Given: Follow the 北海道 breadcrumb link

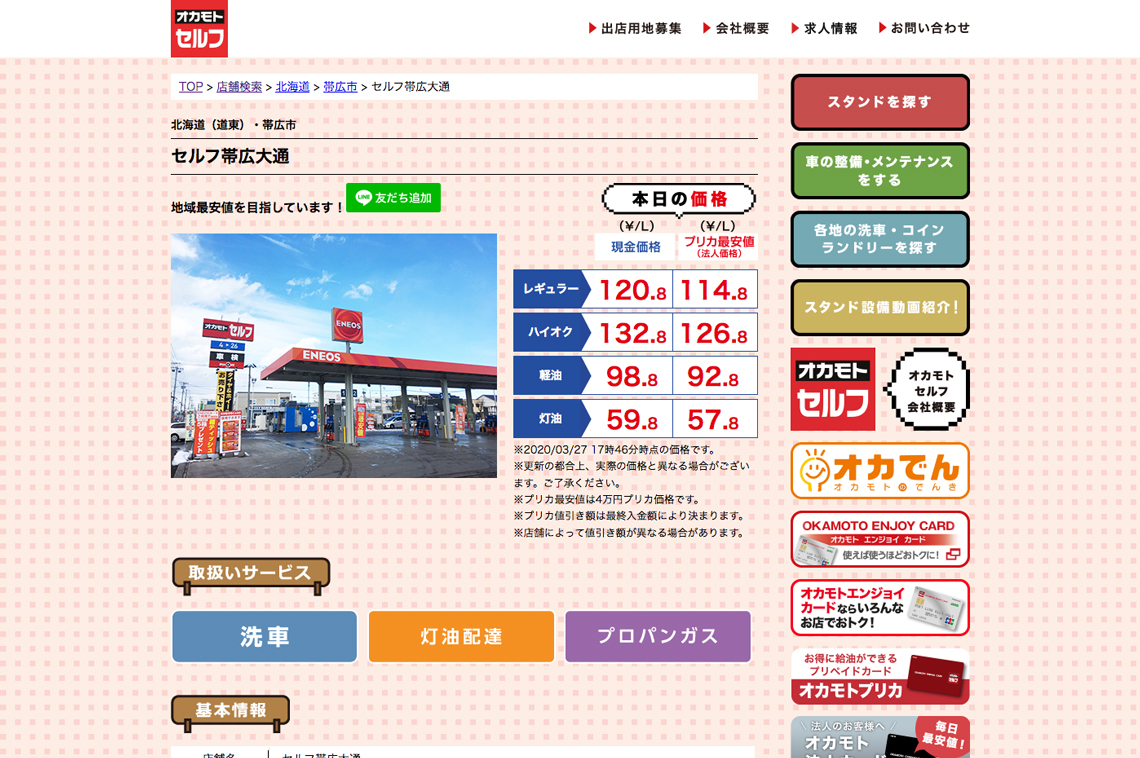Looking at the screenshot, I should pyautogui.click(x=292, y=86).
